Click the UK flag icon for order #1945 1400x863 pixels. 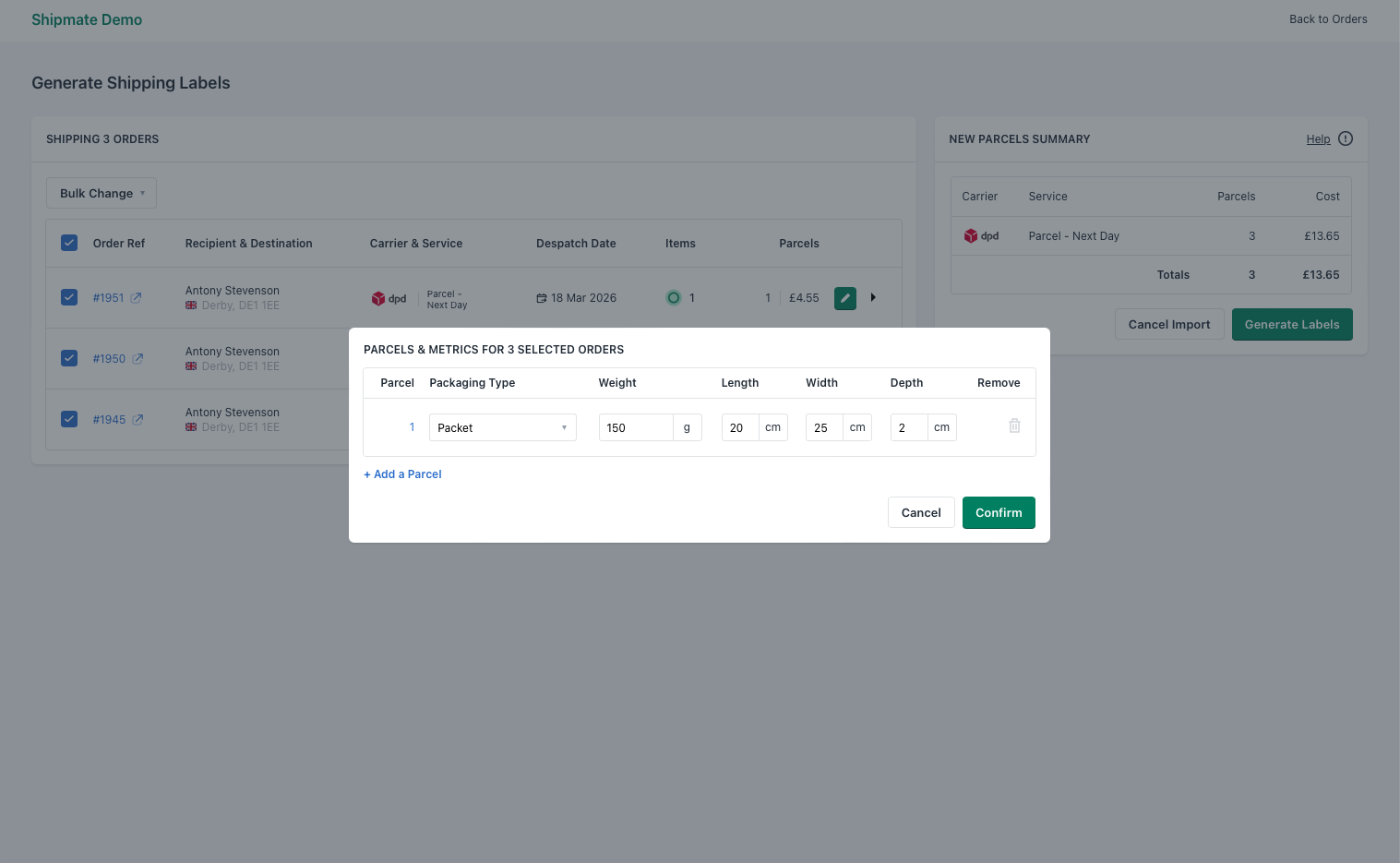point(191,426)
